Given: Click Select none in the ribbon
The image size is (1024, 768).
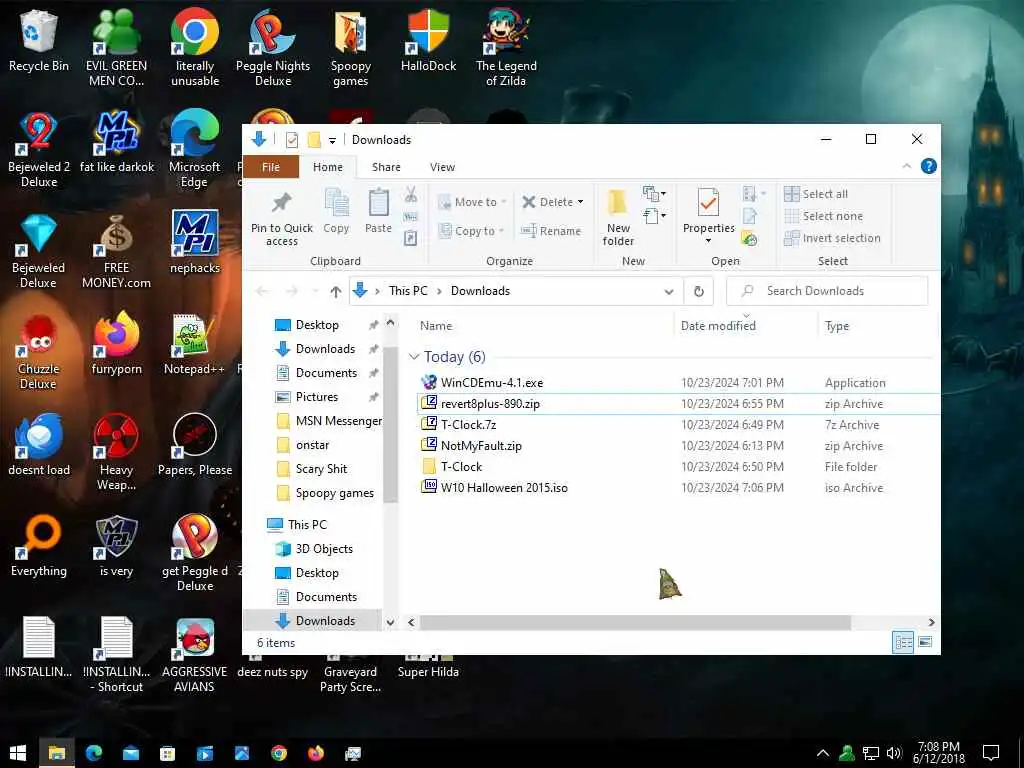Looking at the screenshot, I should click(824, 216).
